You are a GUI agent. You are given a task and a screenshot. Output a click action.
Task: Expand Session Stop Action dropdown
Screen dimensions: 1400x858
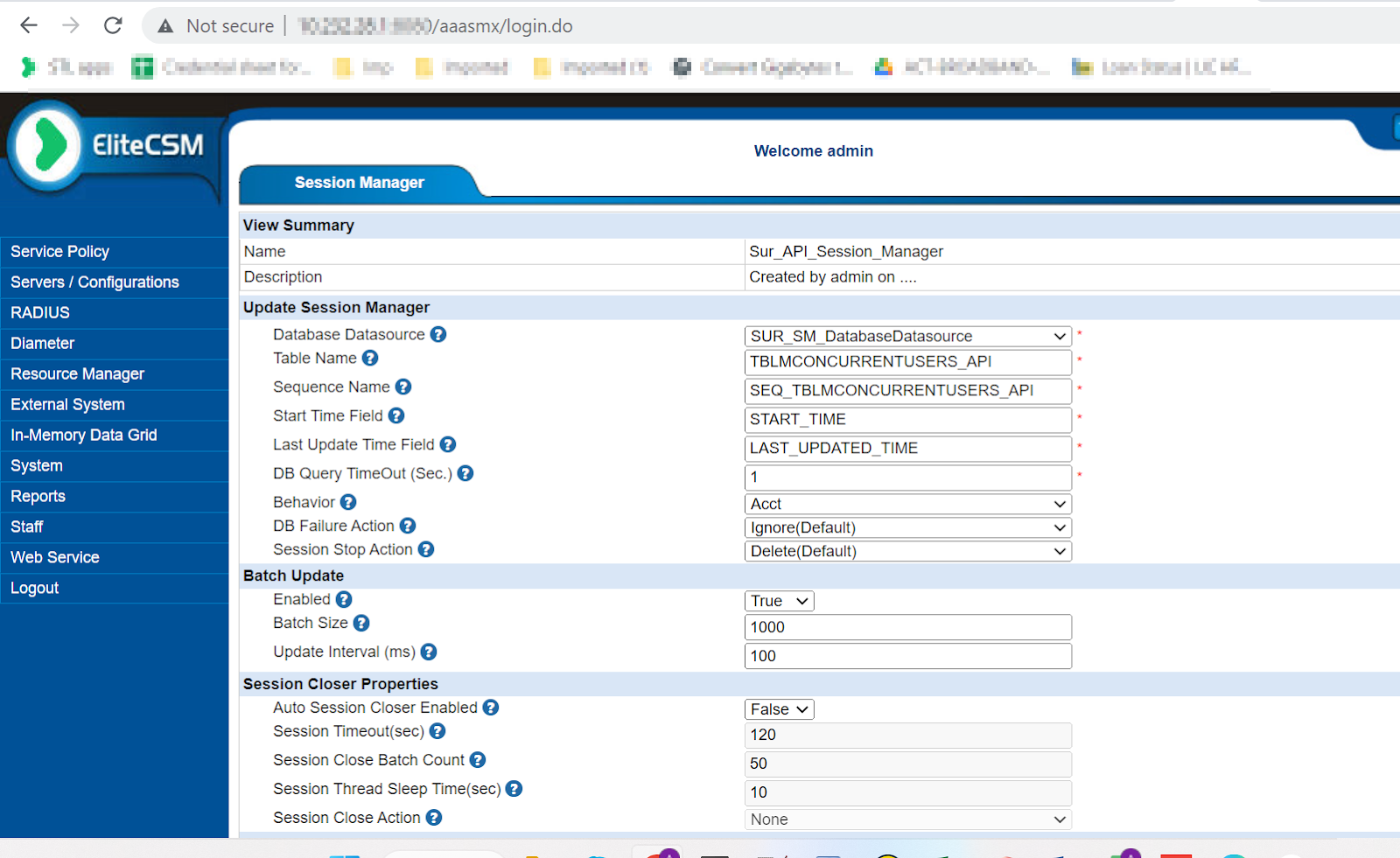(908, 551)
